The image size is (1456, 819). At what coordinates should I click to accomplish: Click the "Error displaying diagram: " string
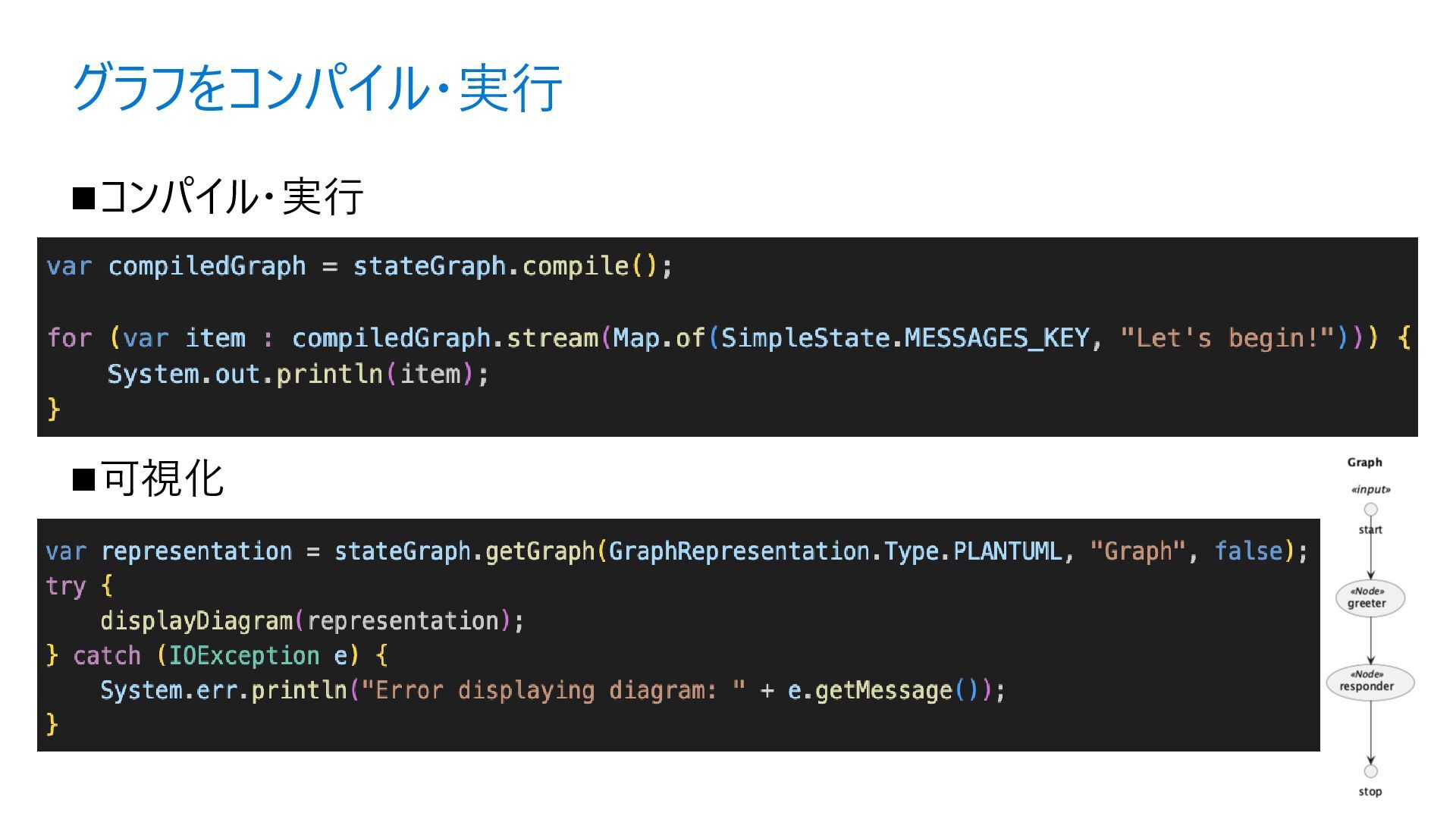coord(553,691)
